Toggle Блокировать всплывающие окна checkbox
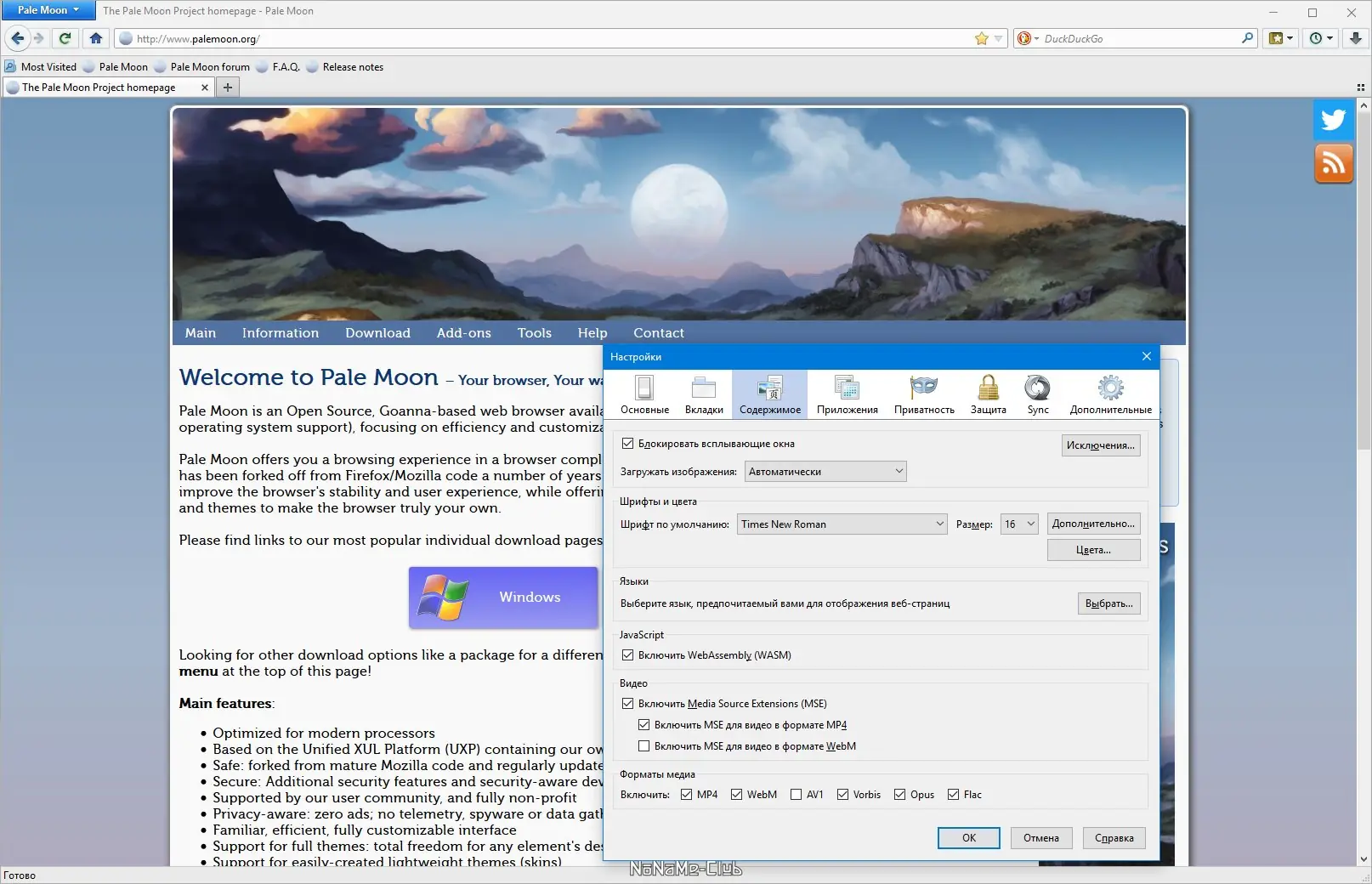 (628, 444)
